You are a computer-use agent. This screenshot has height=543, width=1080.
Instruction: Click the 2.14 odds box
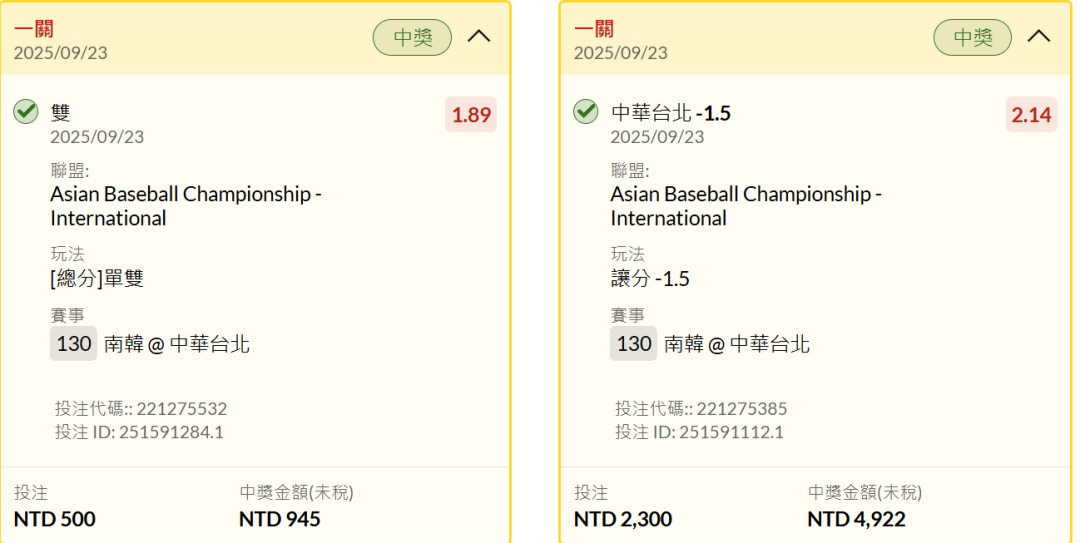pyautogui.click(x=1031, y=115)
